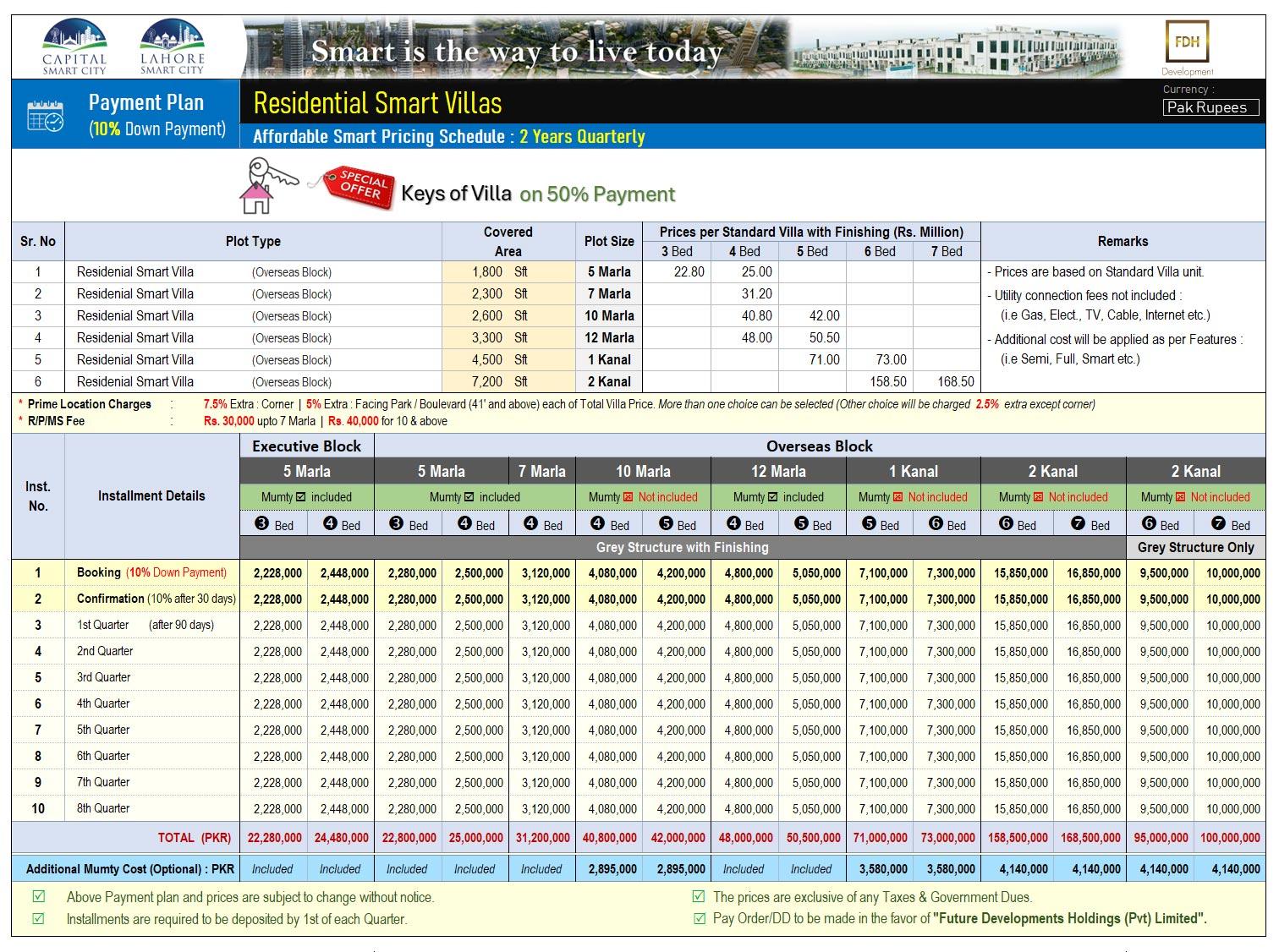This screenshot has width=1279, height=952.
Task: Click the calendar icon beside Payment Plan
Action: pos(45,115)
